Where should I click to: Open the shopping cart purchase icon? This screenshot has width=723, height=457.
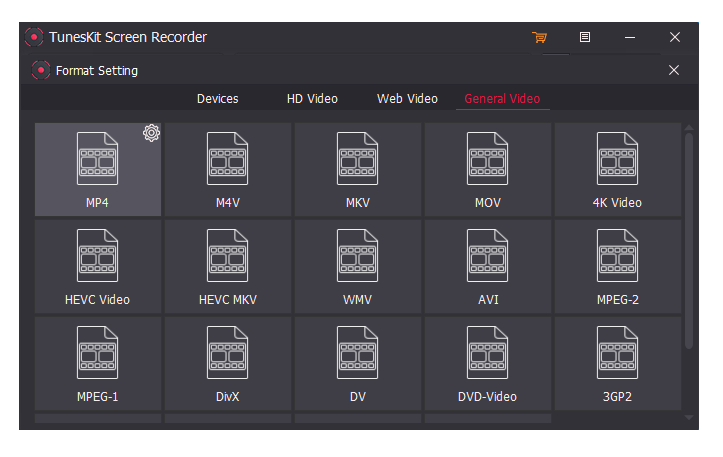point(539,37)
